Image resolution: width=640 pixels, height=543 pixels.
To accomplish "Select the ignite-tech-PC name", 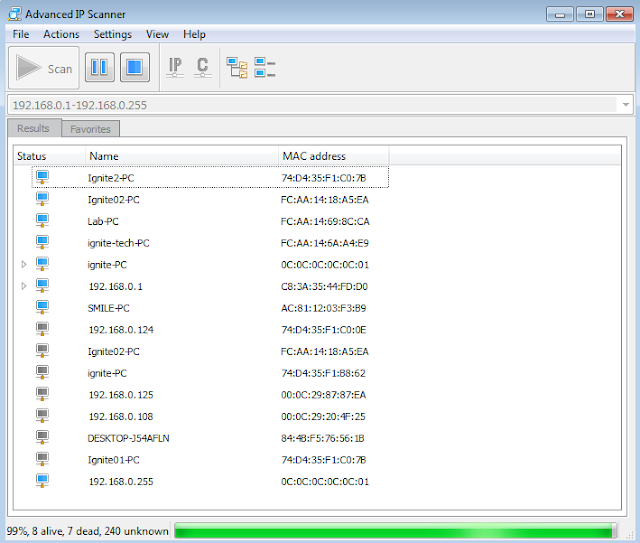I will [118, 243].
